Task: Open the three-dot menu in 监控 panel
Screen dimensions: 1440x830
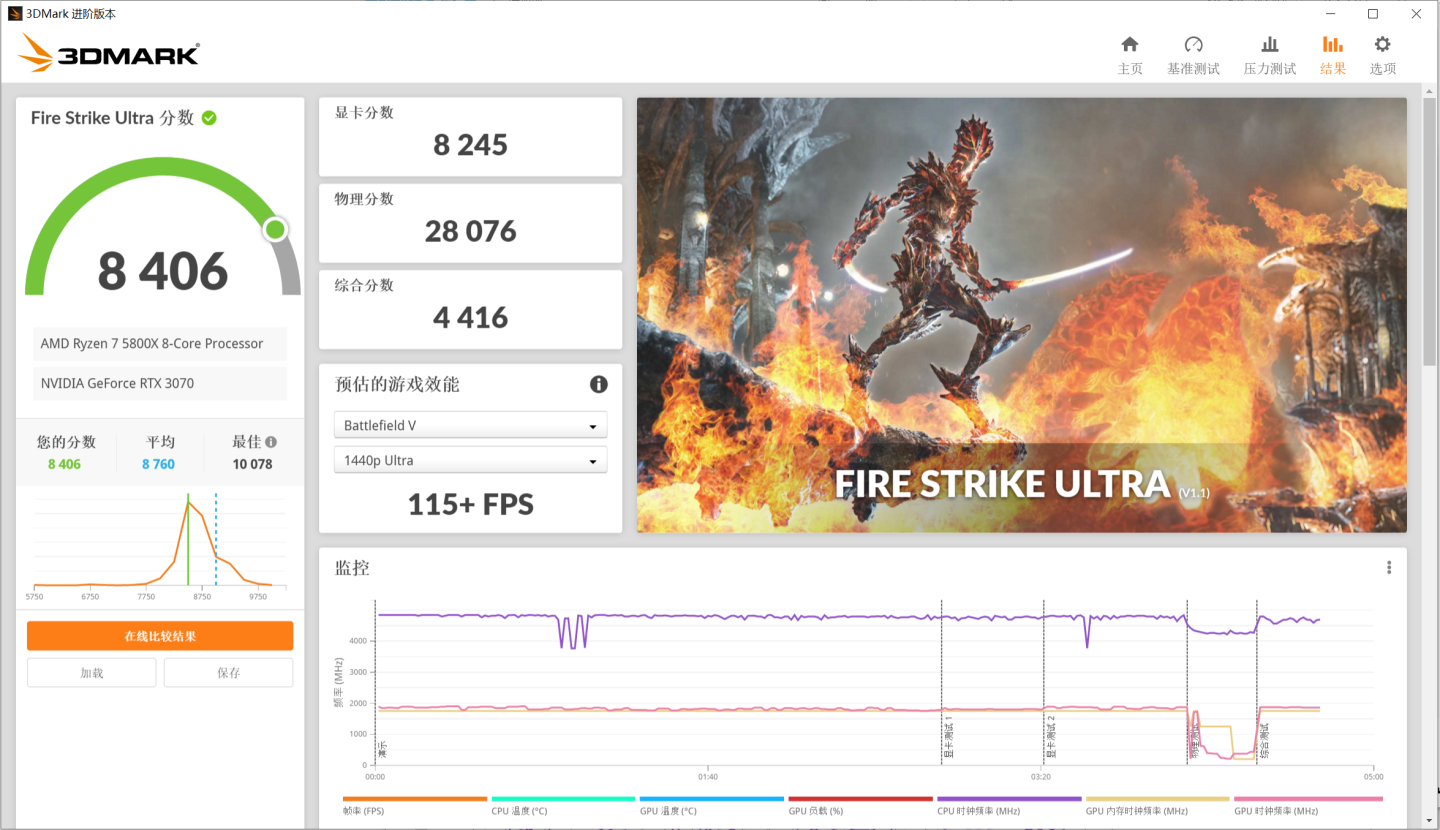Action: [1389, 568]
